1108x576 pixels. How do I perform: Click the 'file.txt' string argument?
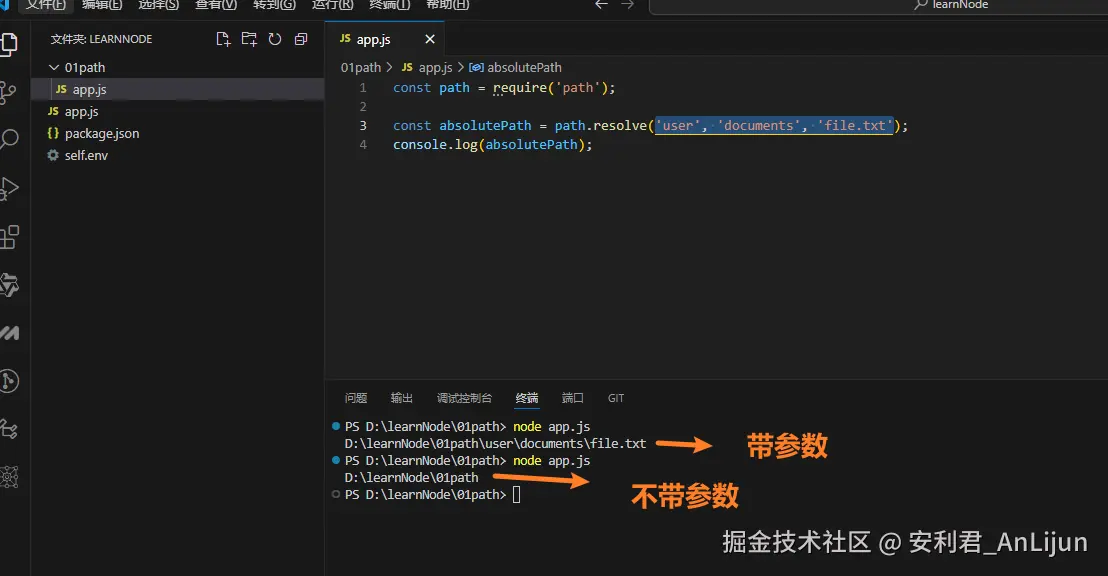[x=855, y=126]
